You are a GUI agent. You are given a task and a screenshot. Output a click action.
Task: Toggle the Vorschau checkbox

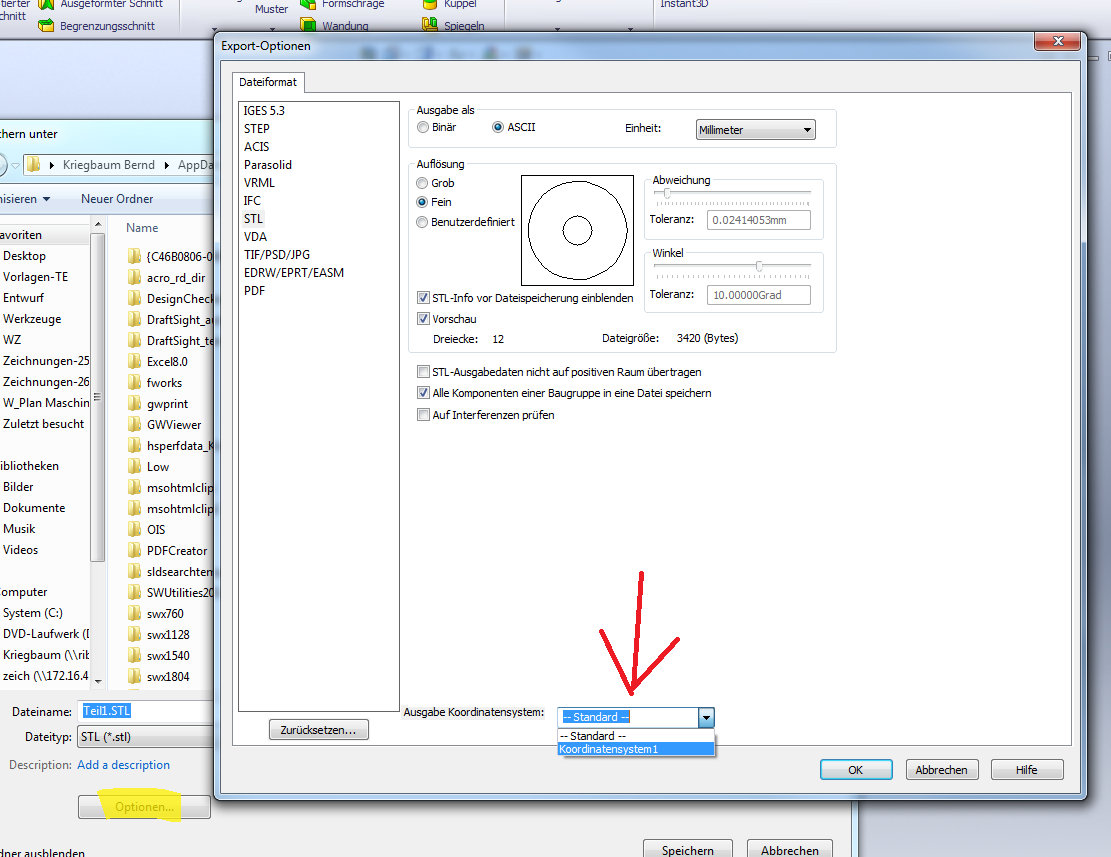(x=424, y=319)
